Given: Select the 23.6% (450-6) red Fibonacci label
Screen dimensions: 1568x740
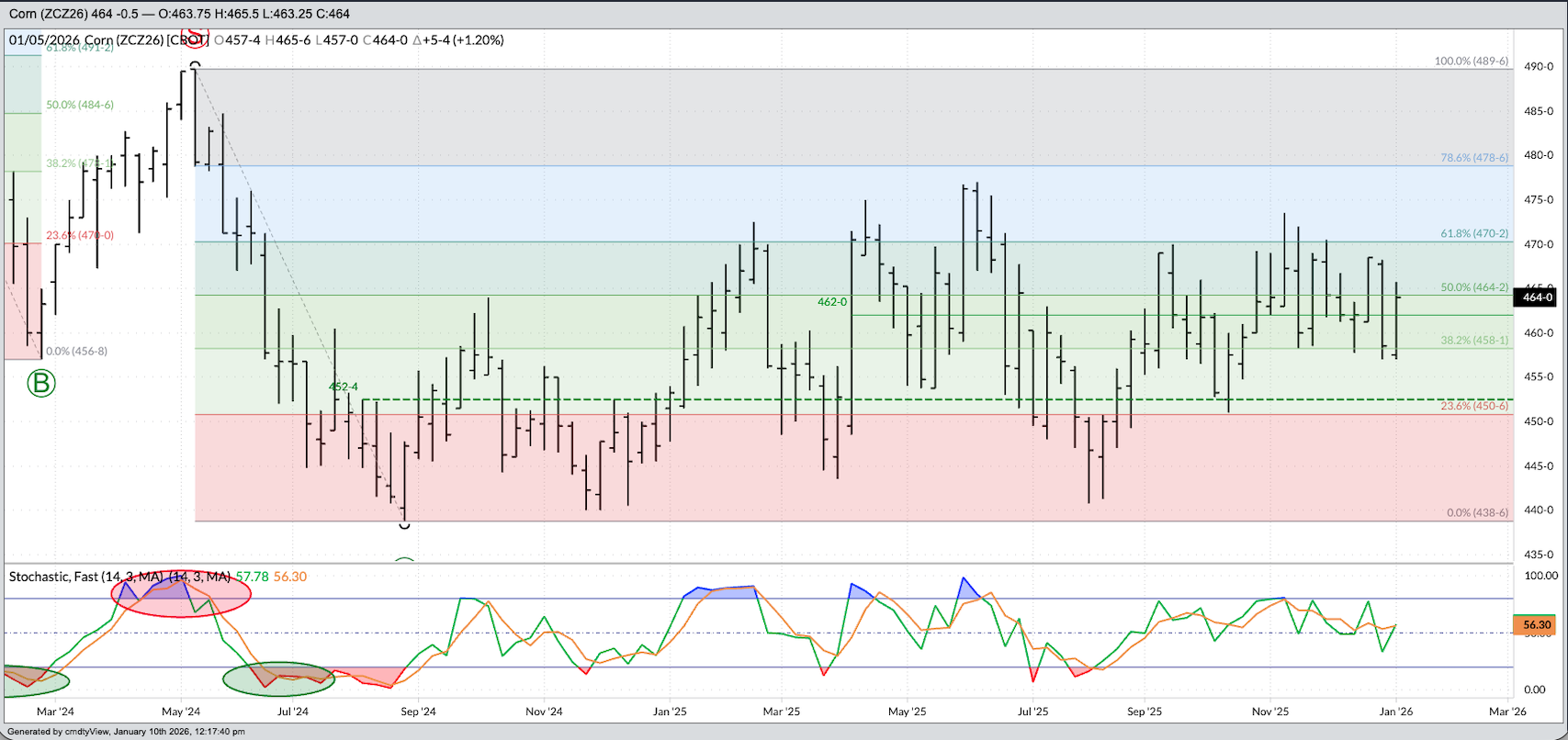Looking at the screenshot, I should pos(1473,406).
